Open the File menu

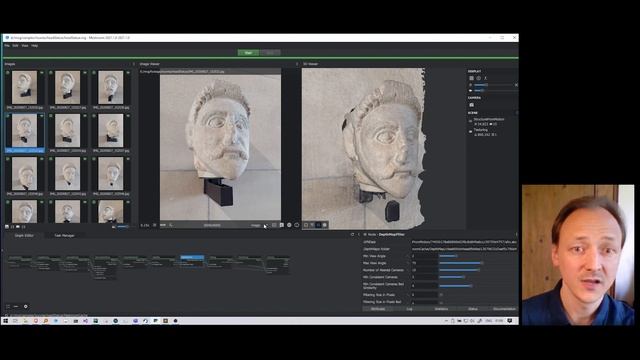[x=7, y=46]
